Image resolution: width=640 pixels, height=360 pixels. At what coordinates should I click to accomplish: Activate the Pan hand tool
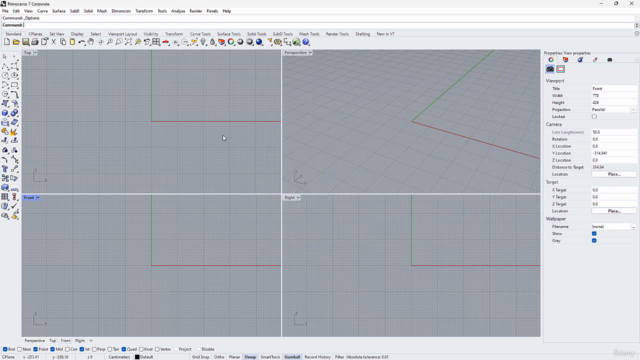pyautogui.click(x=91, y=42)
